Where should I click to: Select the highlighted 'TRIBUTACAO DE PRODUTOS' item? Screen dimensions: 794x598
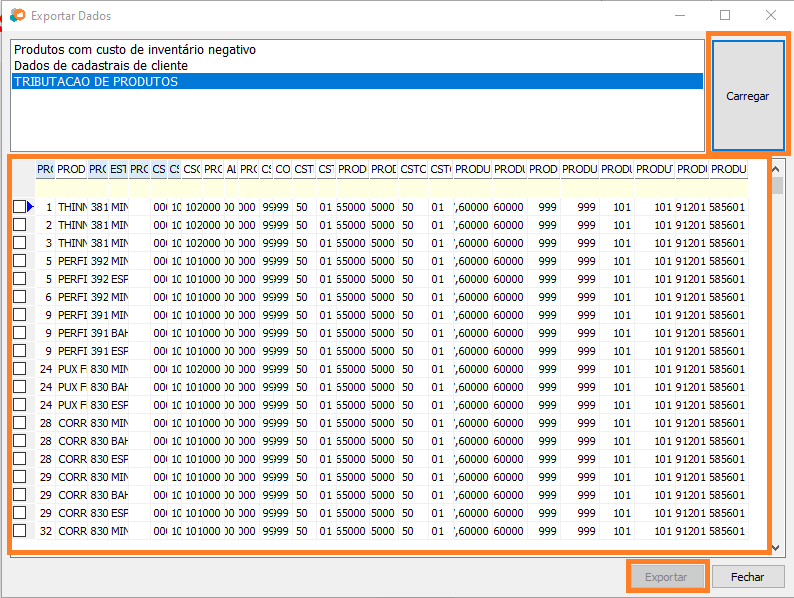(96, 81)
